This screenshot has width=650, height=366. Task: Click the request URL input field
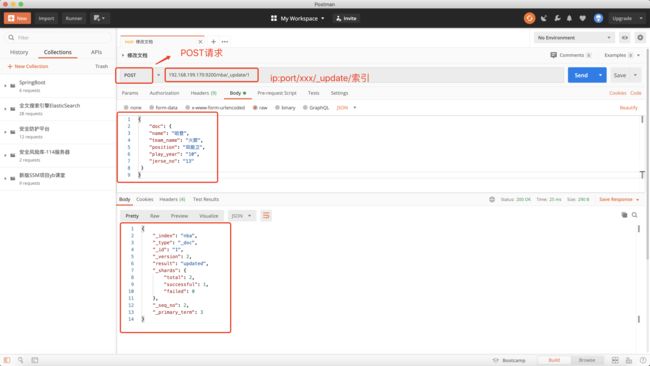(365, 75)
